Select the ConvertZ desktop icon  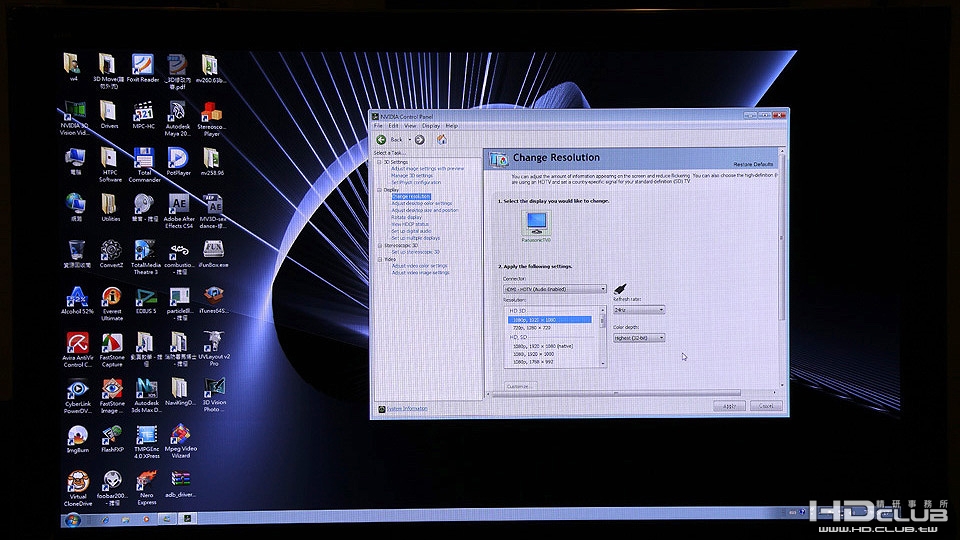[x=111, y=254]
